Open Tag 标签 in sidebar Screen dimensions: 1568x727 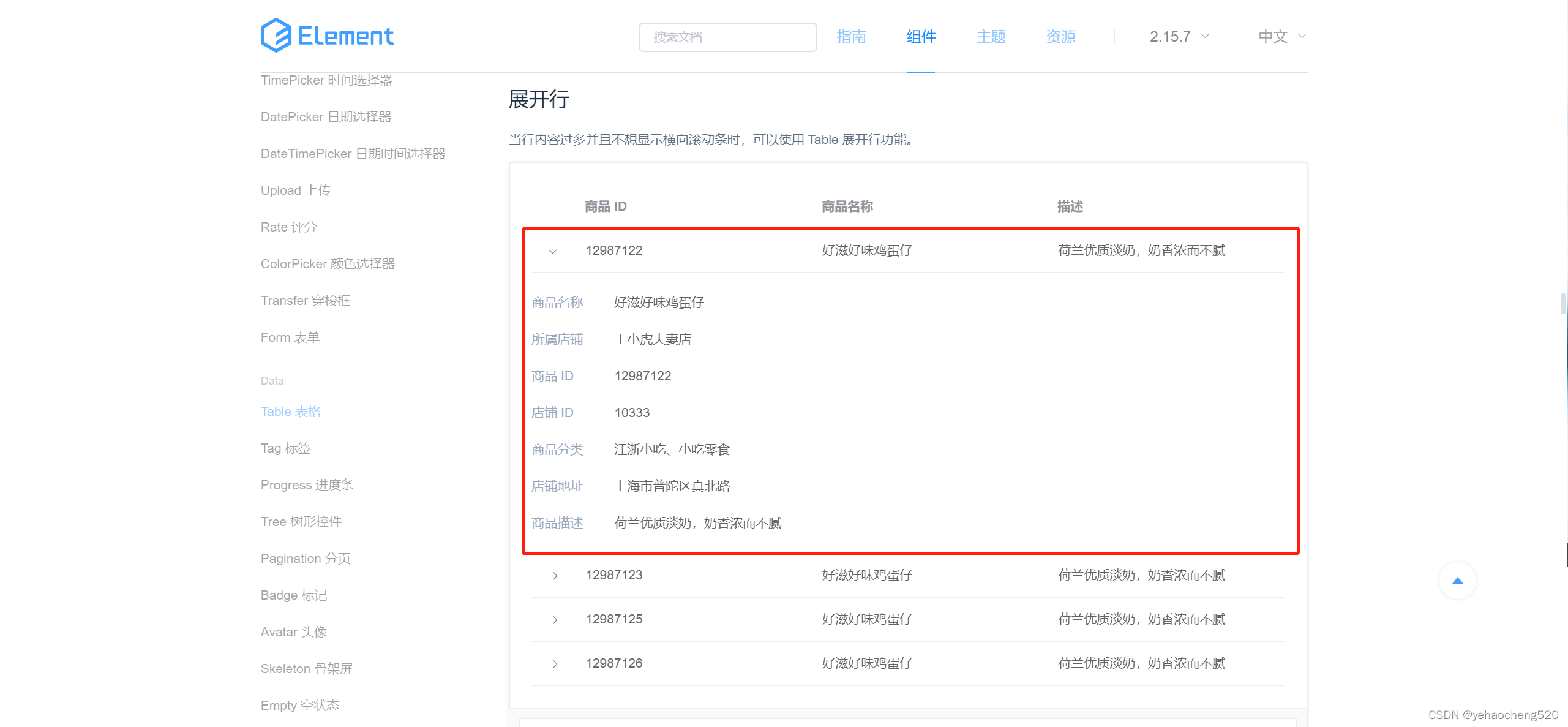coord(285,448)
